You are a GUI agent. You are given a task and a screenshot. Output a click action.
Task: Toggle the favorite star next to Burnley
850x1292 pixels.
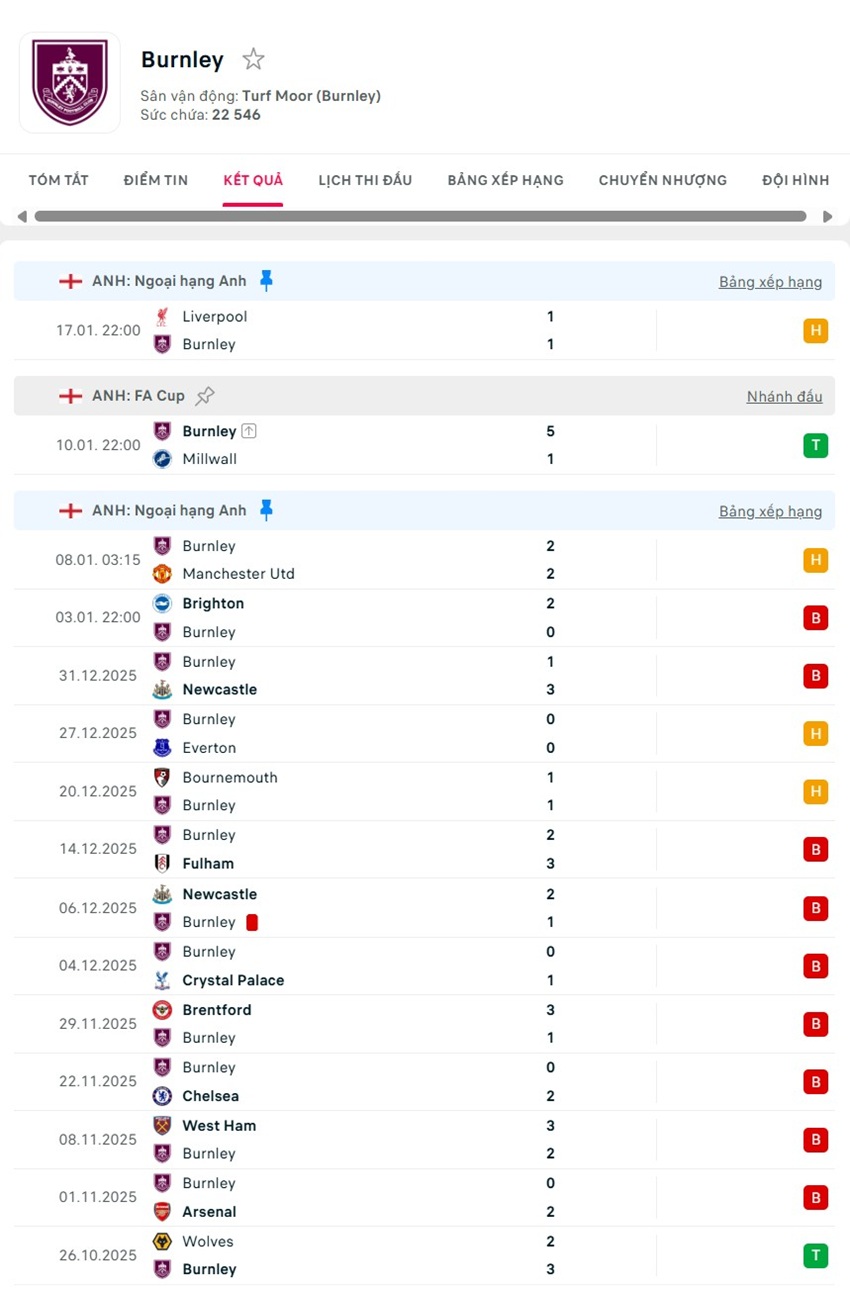pyautogui.click(x=253, y=60)
